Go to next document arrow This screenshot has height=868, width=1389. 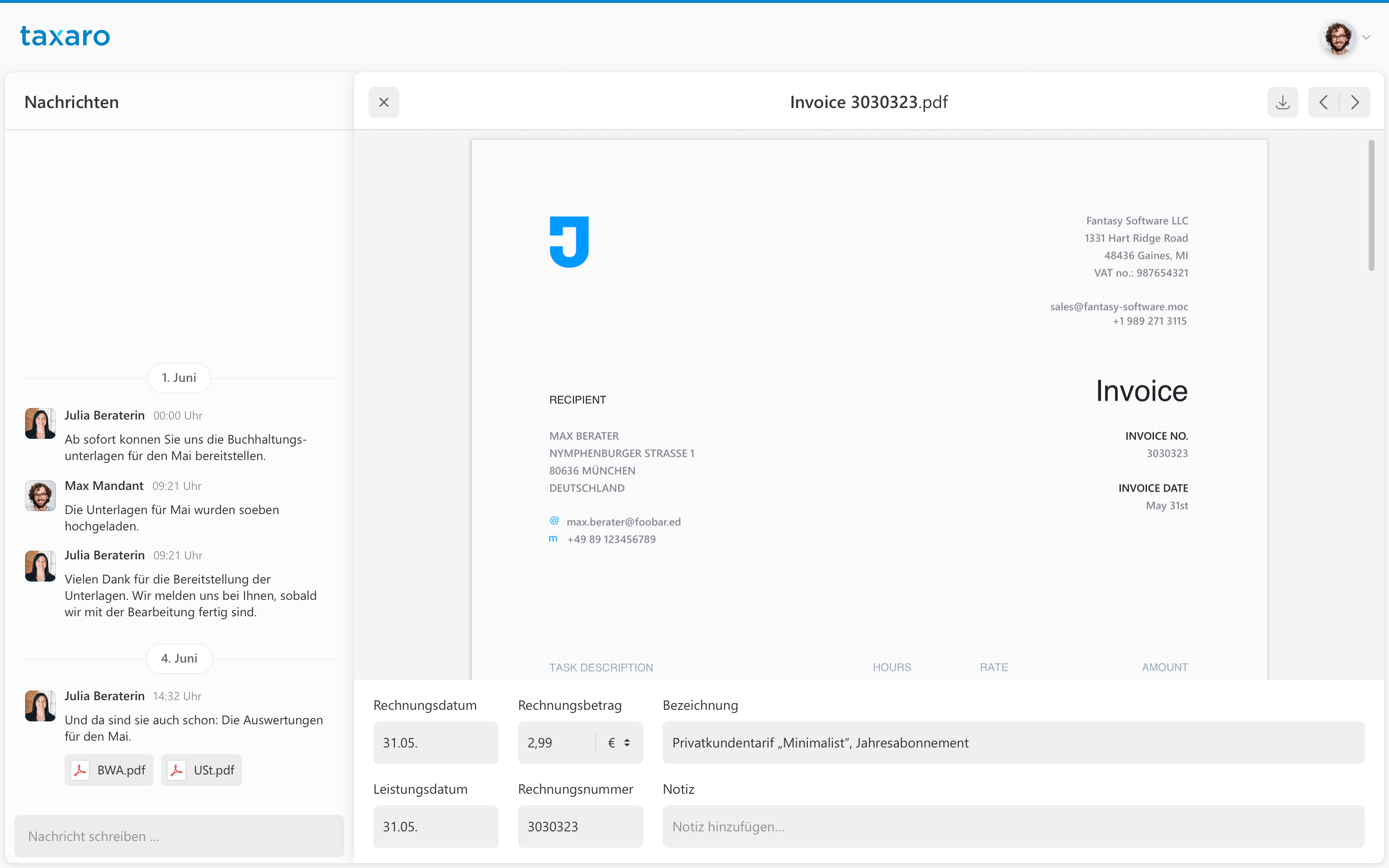[1355, 102]
